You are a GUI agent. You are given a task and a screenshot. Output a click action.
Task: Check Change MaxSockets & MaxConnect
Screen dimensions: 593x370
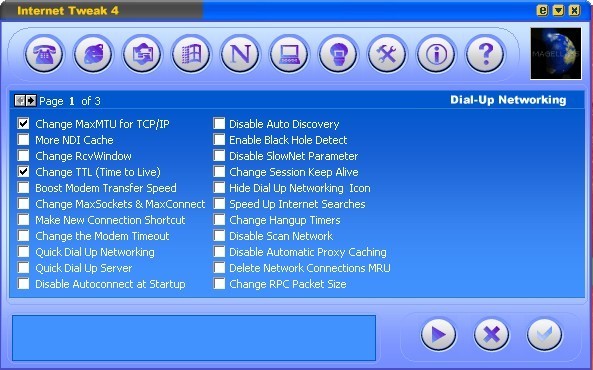23,204
